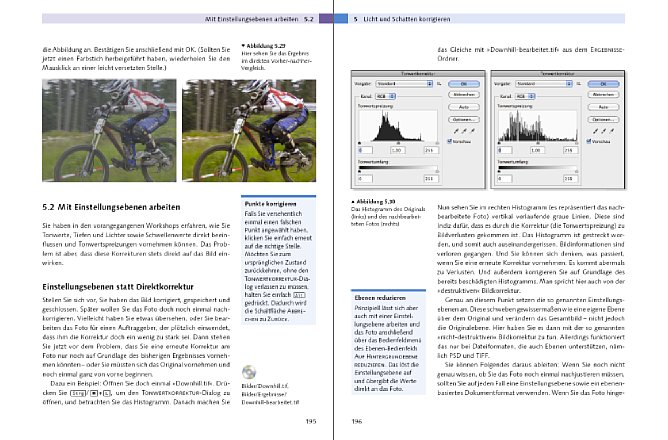Viewport: 668px width, 440px height.
Task: Click midtone gamma slider under left histogram
Action: click(x=398, y=143)
